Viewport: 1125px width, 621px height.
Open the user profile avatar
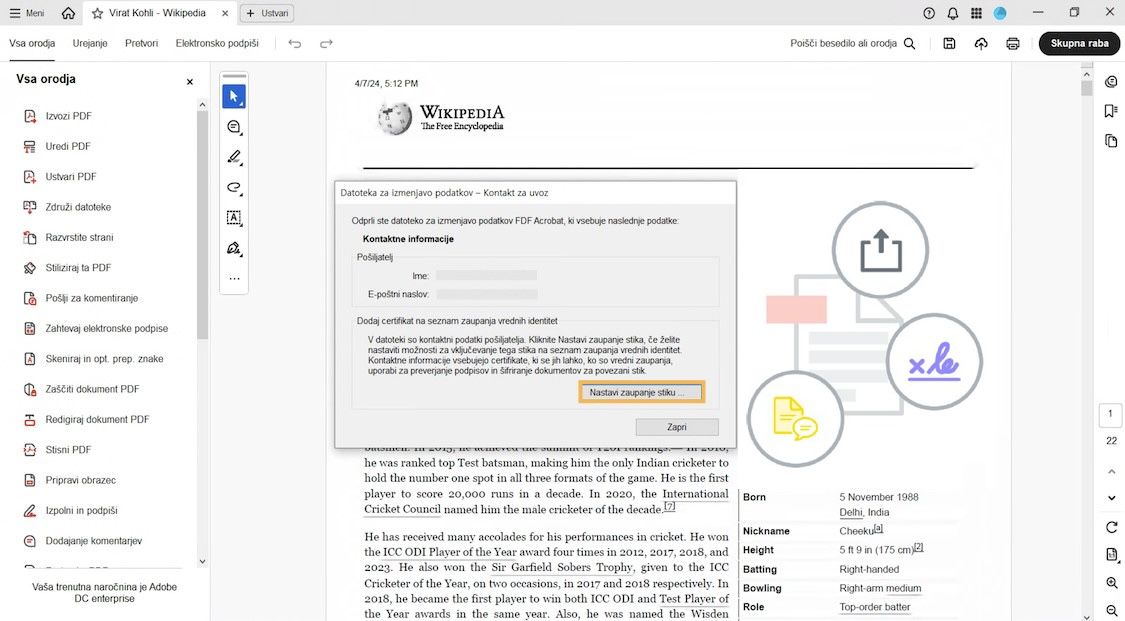point(1000,13)
